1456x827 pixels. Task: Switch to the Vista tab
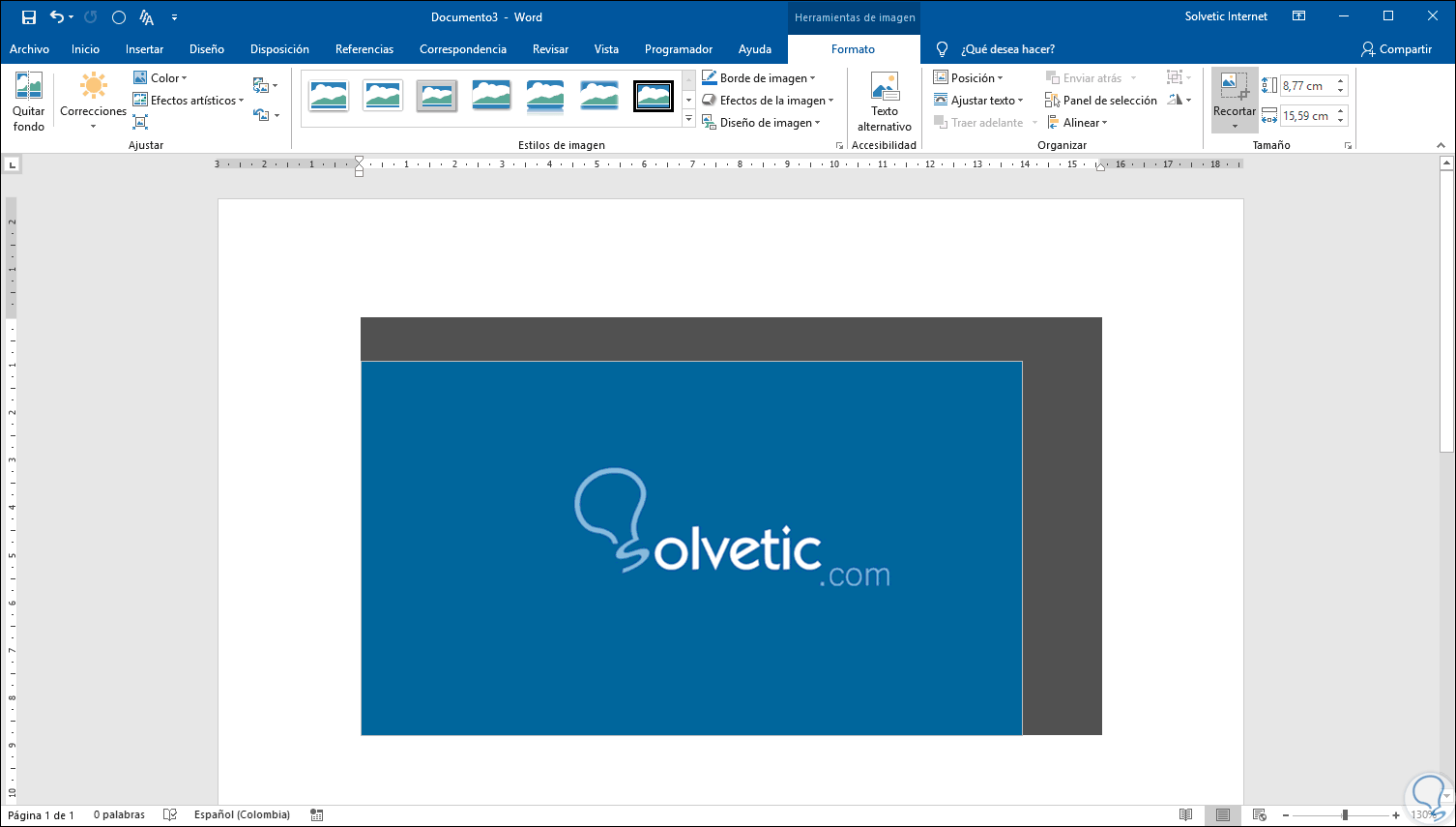tap(606, 49)
